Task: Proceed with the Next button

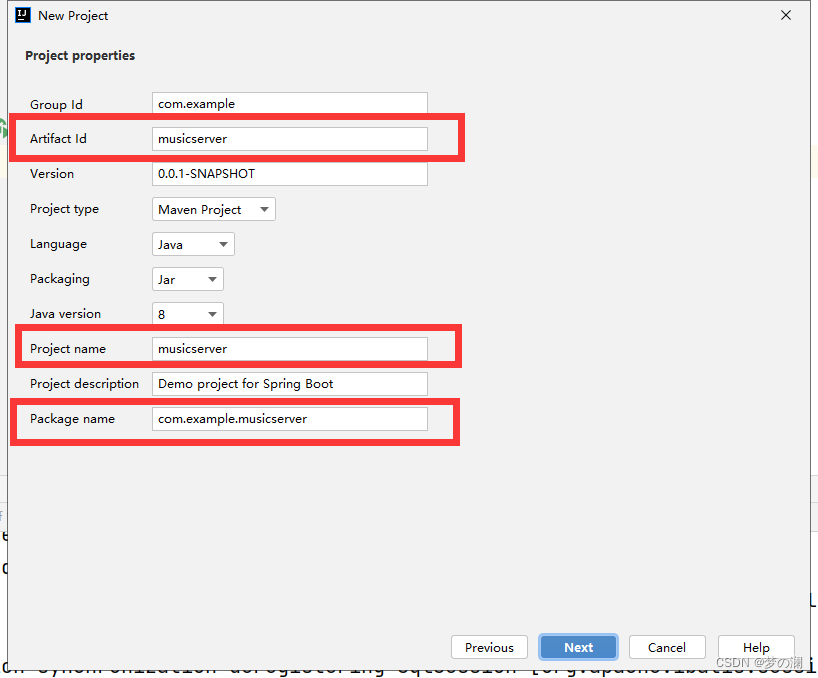Action: (x=579, y=647)
